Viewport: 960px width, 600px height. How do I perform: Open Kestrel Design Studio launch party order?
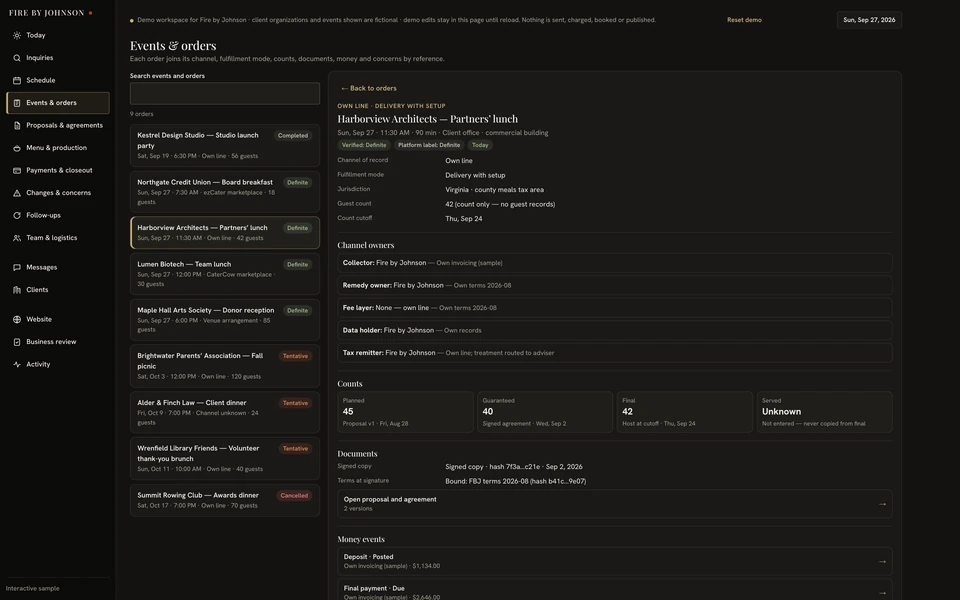(225, 145)
